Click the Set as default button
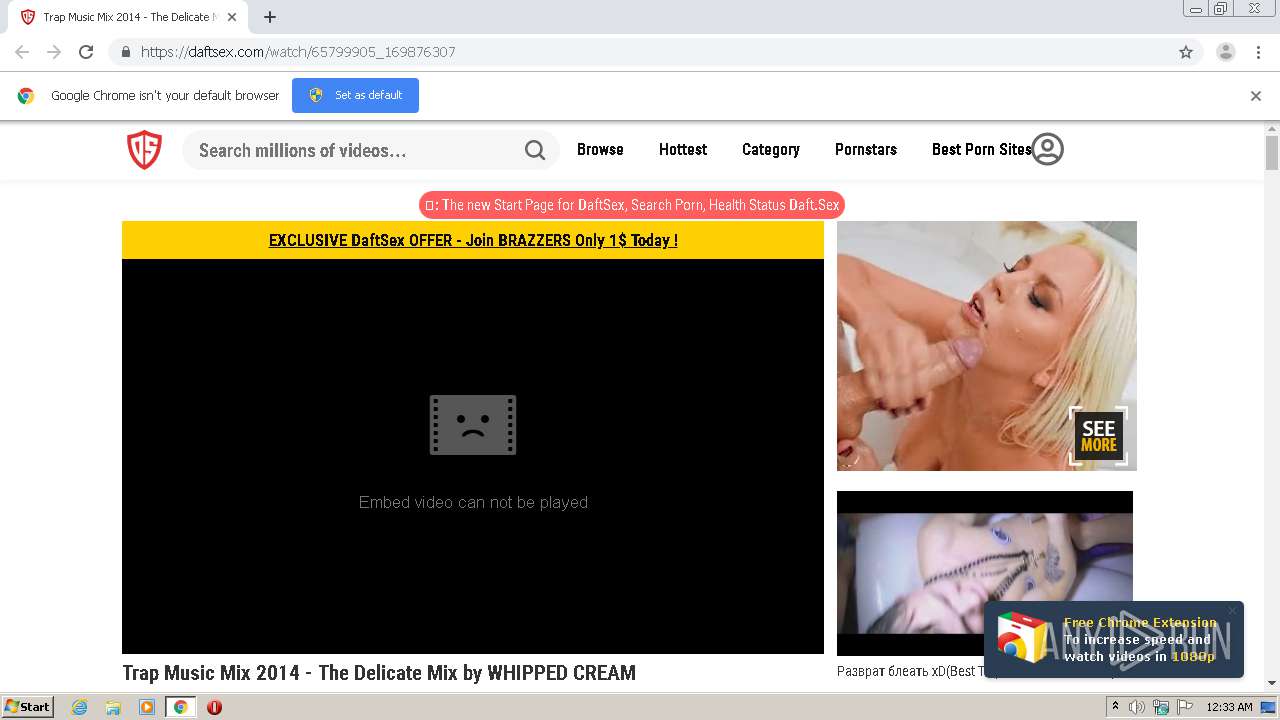 (x=355, y=95)
